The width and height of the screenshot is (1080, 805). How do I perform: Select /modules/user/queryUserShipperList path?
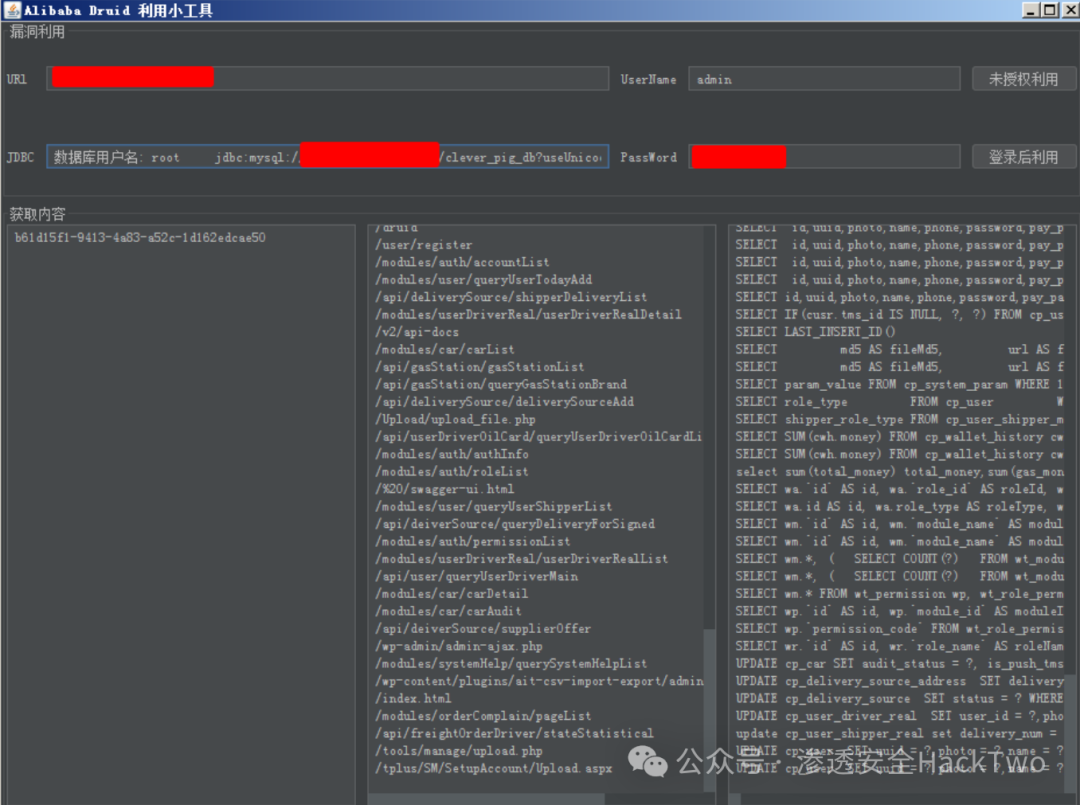coord(494,507)
